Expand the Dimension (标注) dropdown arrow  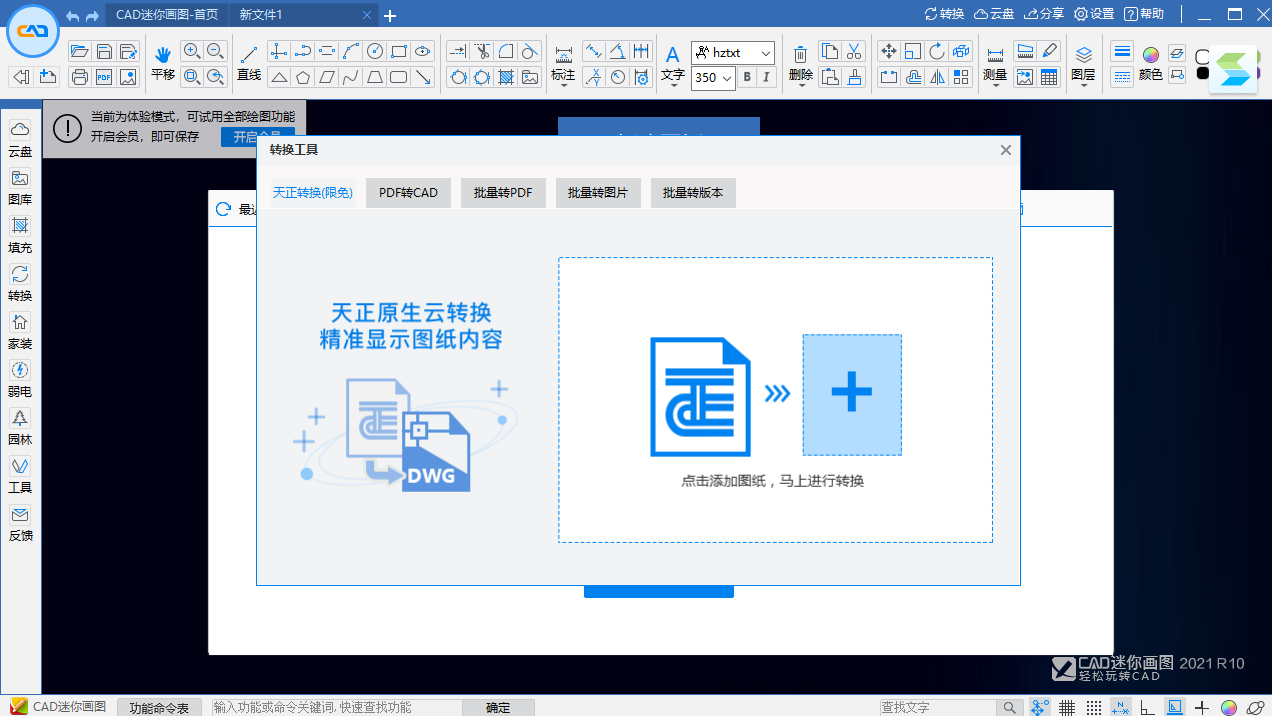tap(564, 87)
